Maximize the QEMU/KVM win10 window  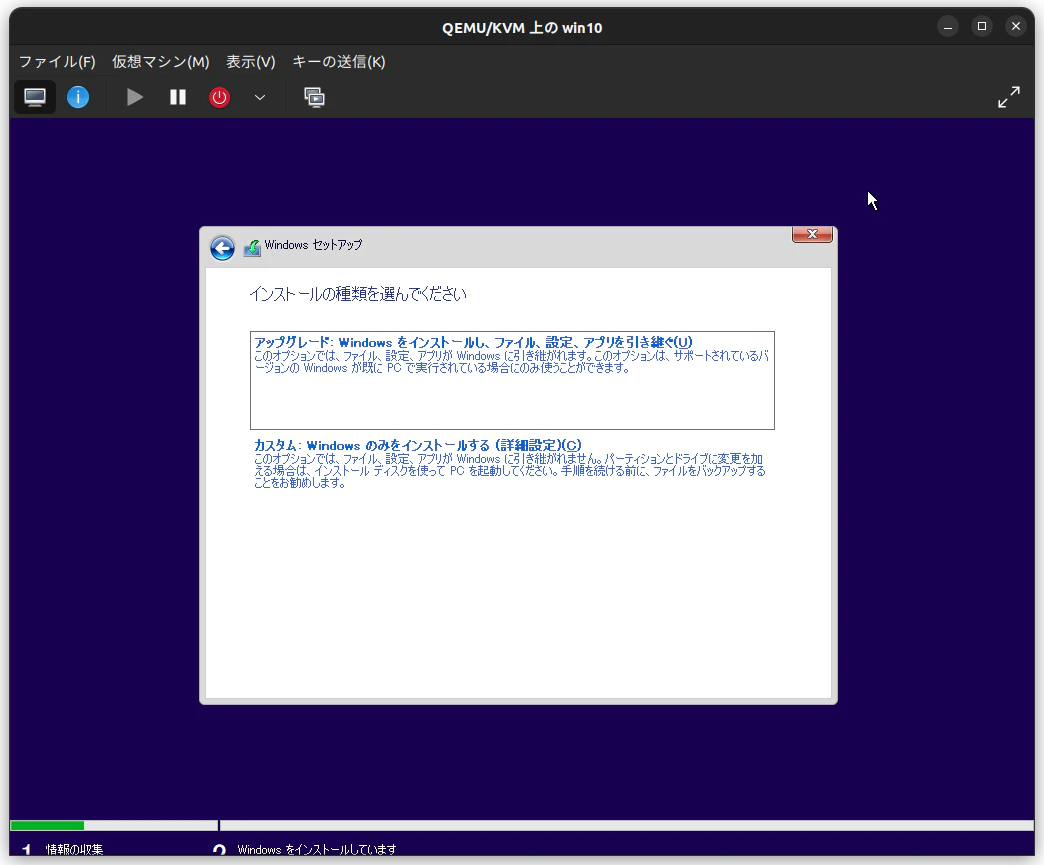981,27
